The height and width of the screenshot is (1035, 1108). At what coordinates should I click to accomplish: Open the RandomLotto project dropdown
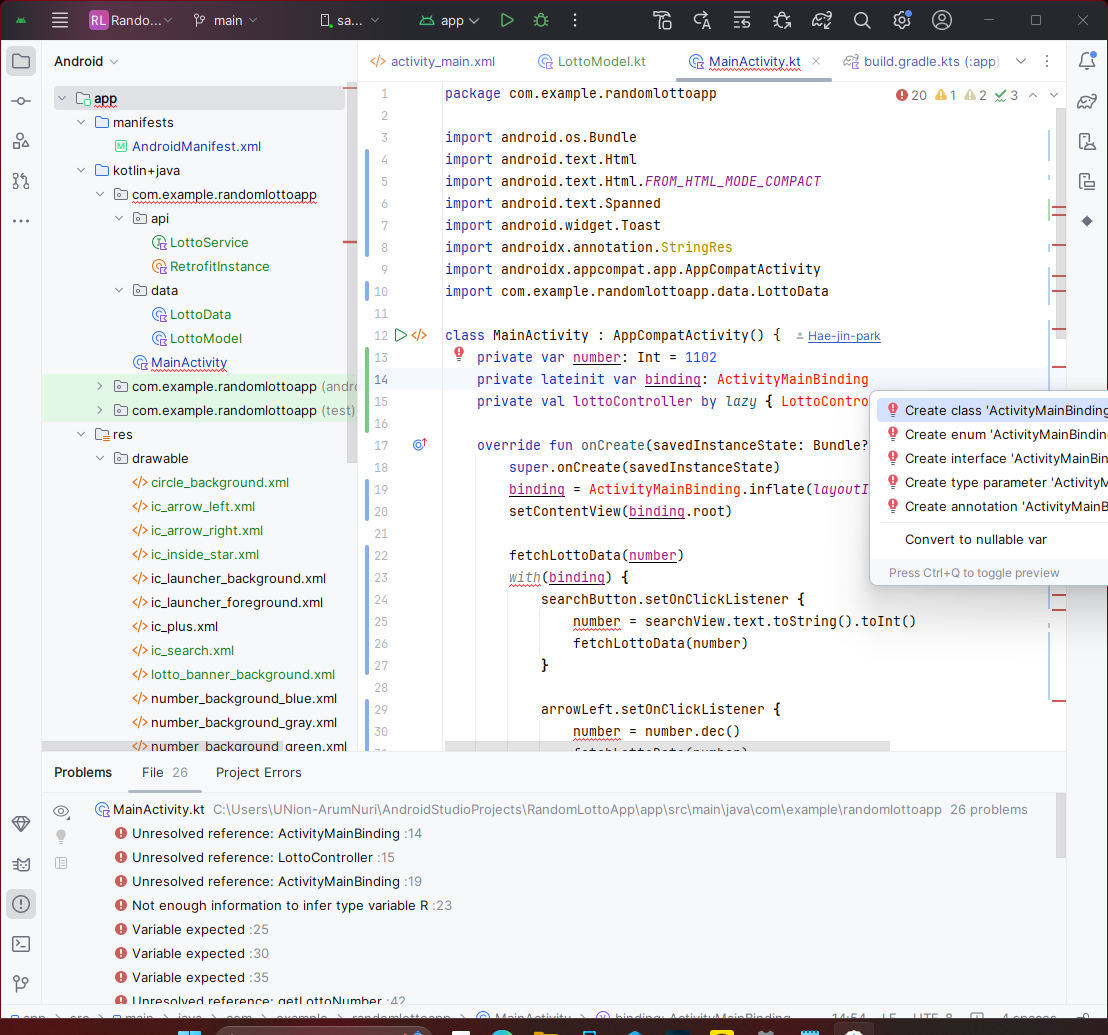click(x=131, y=20)
